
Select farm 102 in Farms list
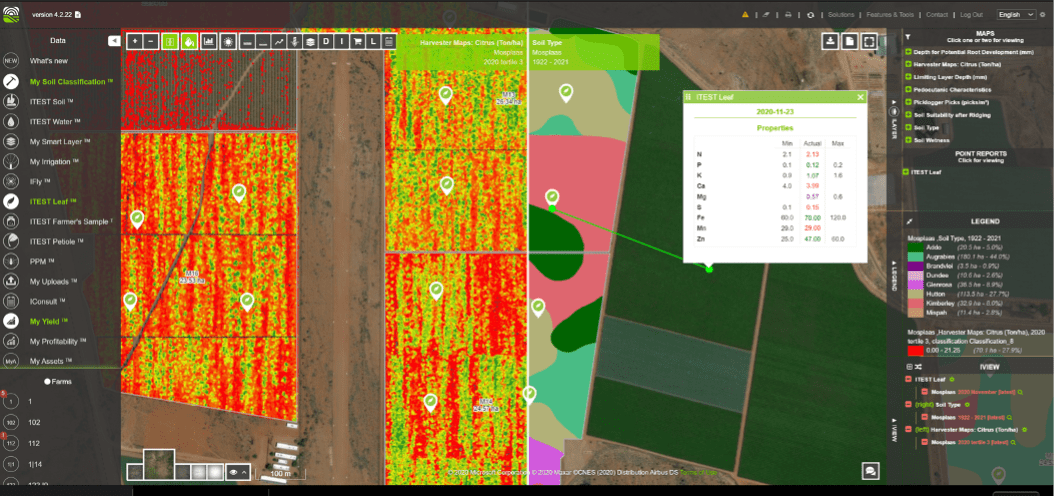(34, 423)
